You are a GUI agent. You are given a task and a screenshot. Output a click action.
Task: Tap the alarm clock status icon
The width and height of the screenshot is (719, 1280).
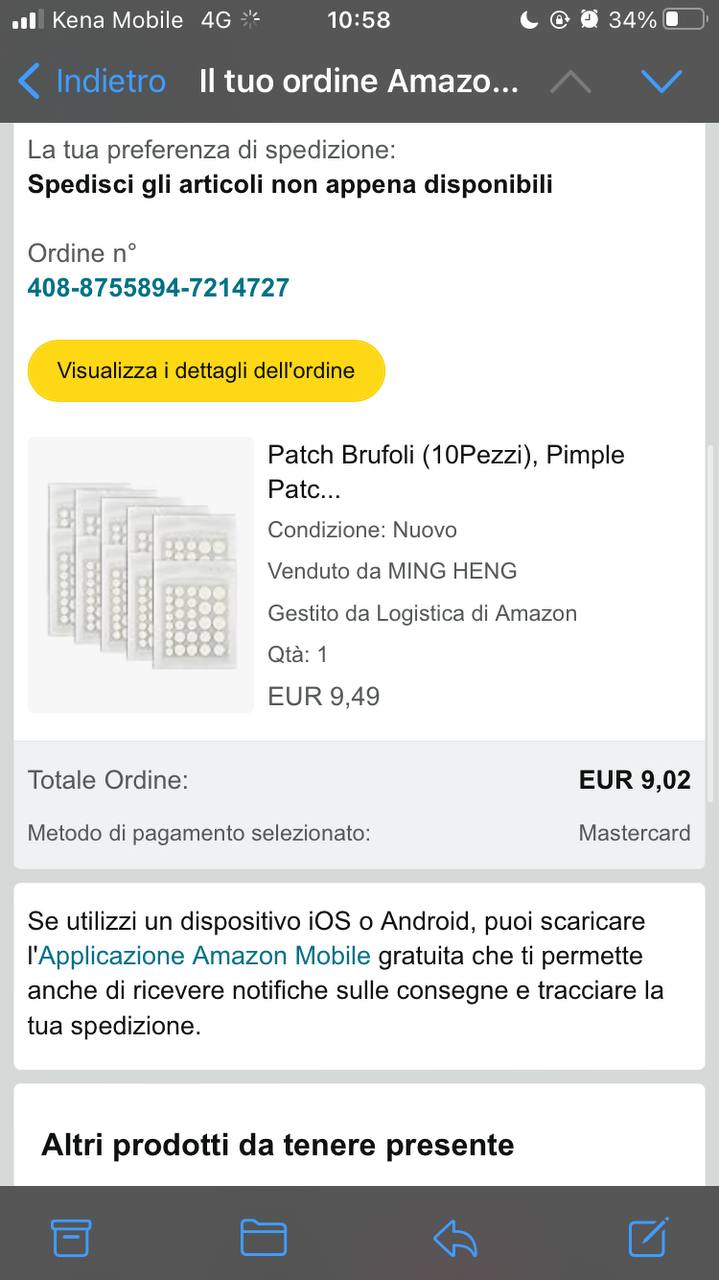click(x=590, y=19)
